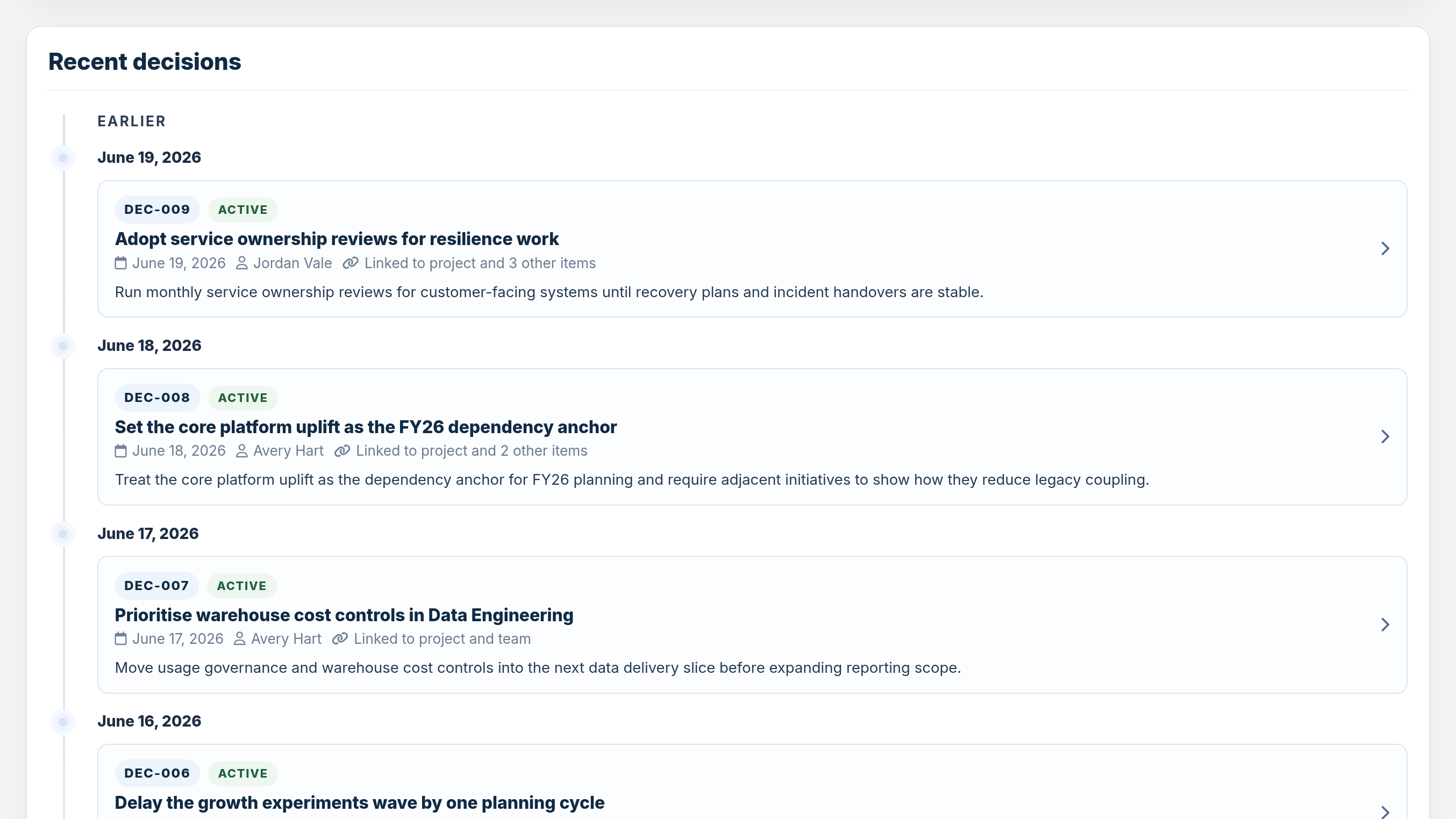Click link icon beside 'Linked to project and team'
Viewport: 1456px width, 819px height.
(x=340, y=639)
